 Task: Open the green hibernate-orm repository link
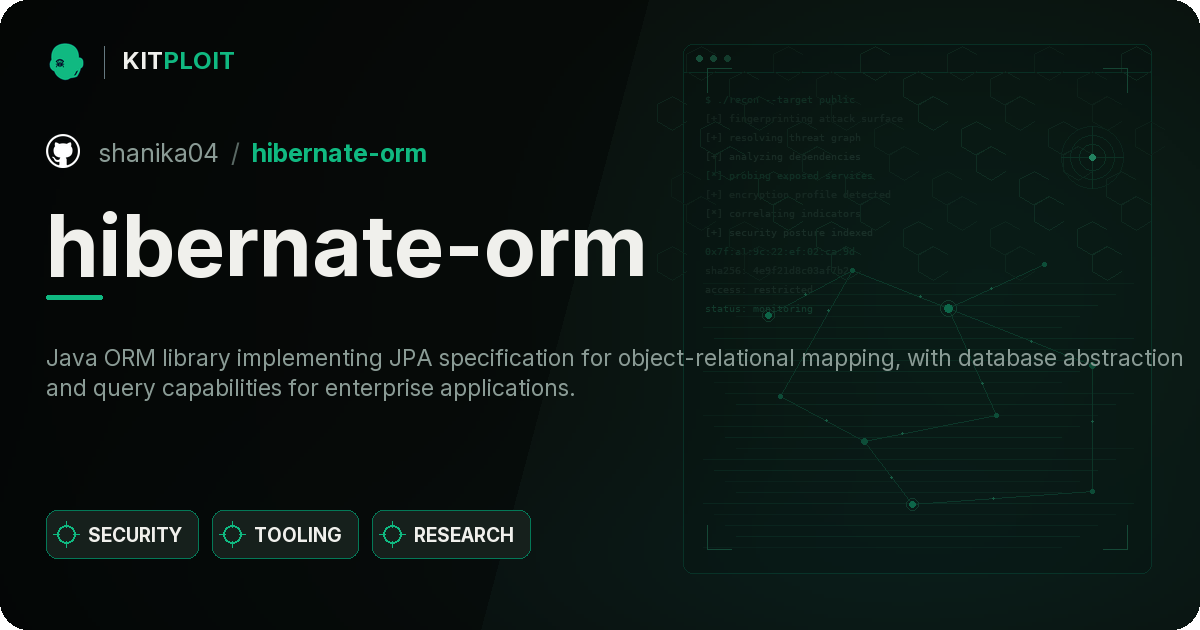(x=339, y=153)
